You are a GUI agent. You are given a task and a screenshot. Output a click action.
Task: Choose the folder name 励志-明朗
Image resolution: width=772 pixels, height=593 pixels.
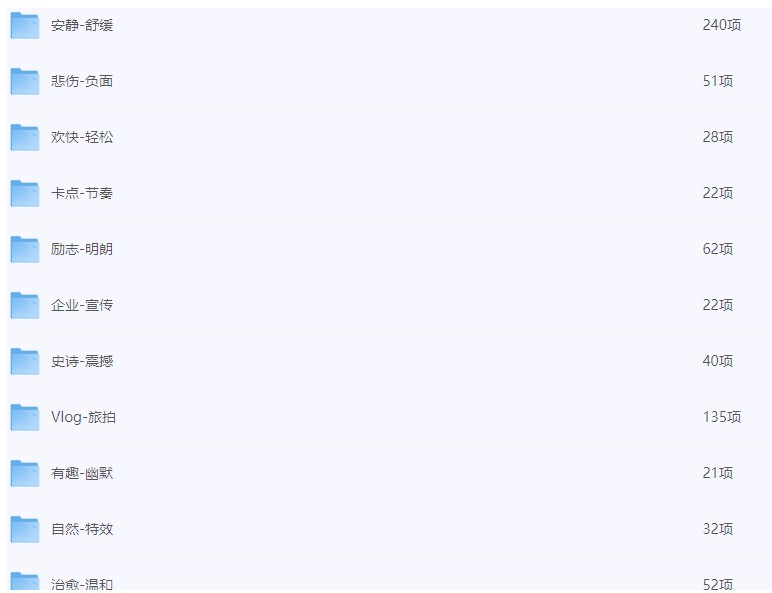coord(82,249)
